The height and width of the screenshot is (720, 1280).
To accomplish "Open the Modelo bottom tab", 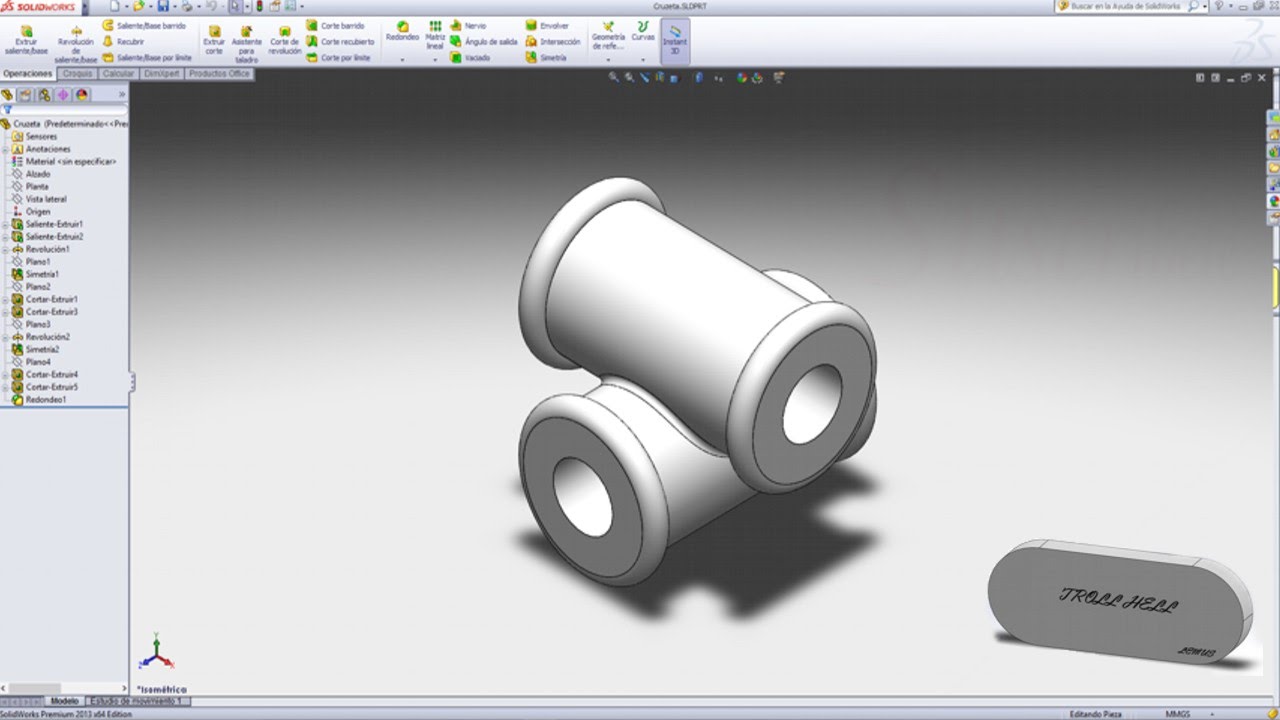I will coord(64,702).
